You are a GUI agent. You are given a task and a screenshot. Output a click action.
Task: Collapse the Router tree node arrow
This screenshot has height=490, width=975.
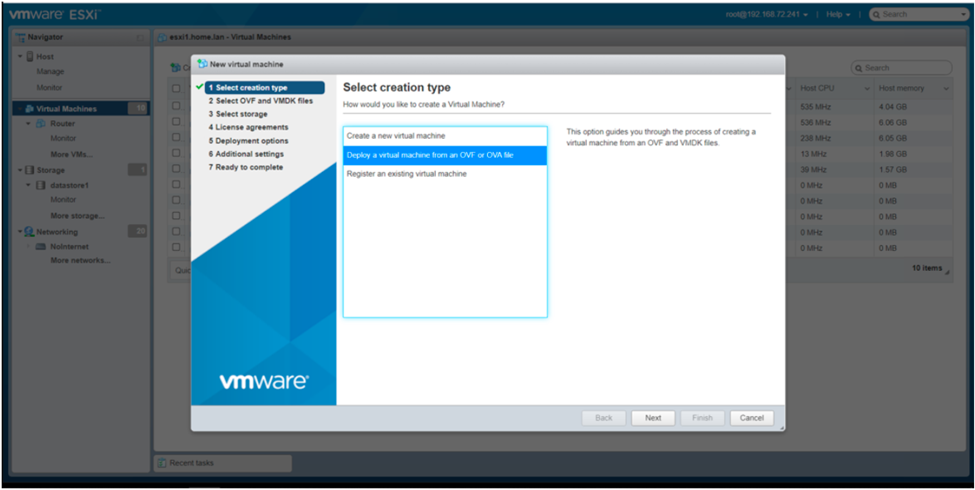[29, 124]
